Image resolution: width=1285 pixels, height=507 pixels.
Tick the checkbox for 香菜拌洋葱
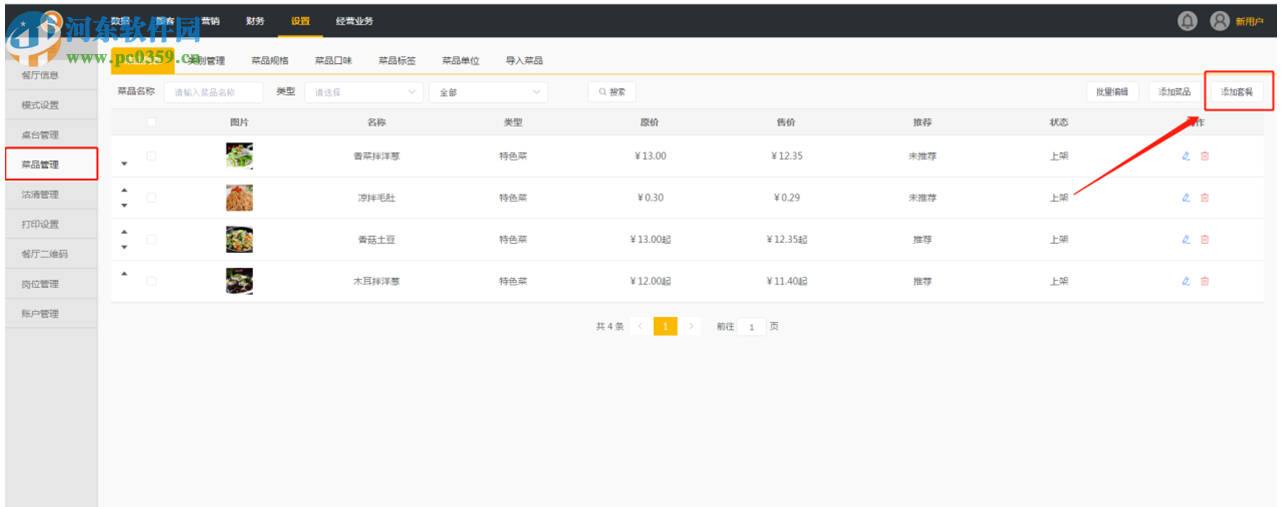pos(151,156)
